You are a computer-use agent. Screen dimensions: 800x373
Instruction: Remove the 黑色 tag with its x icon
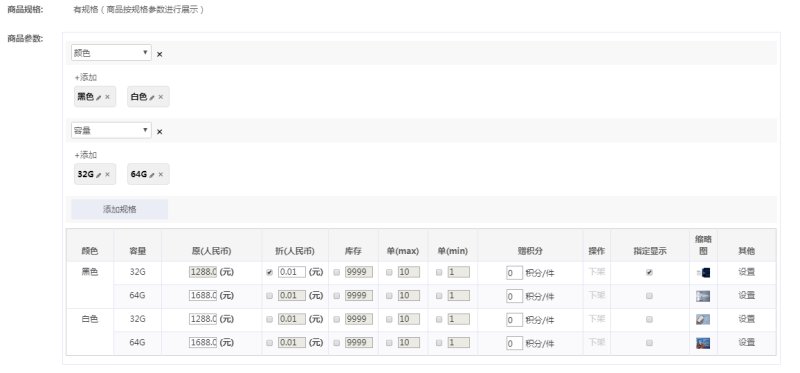click(x=108, y=97)
